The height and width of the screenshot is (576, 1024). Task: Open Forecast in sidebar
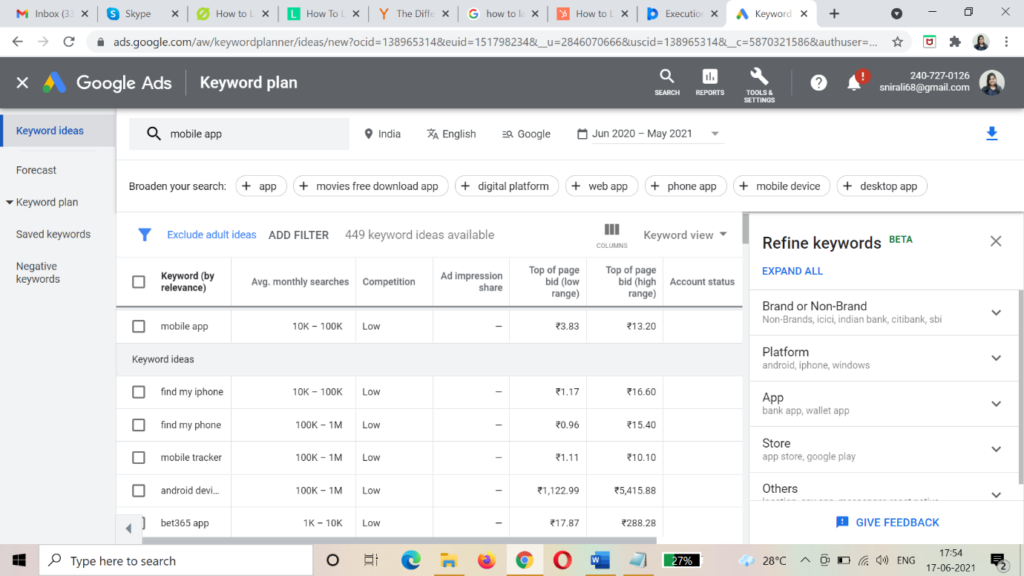(36, 170)
